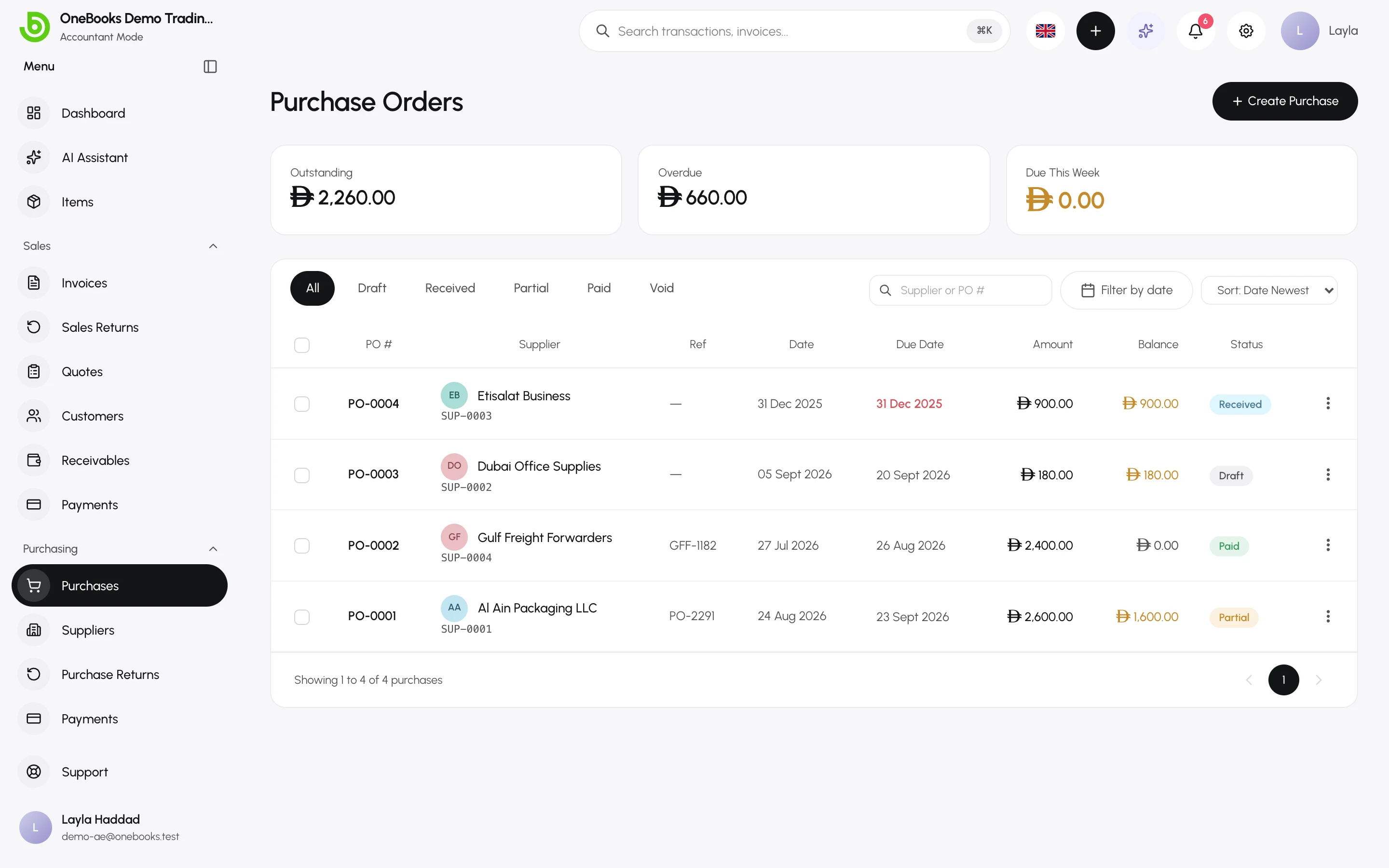The image size is (1389, 868).
Task: Go to pagination page 1
Action: (1283, 680)
